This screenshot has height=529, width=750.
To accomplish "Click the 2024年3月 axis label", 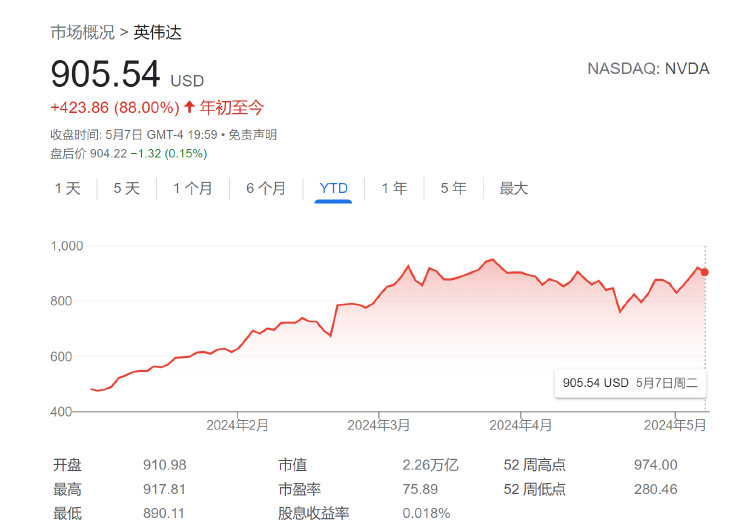I will pos(378,425).
